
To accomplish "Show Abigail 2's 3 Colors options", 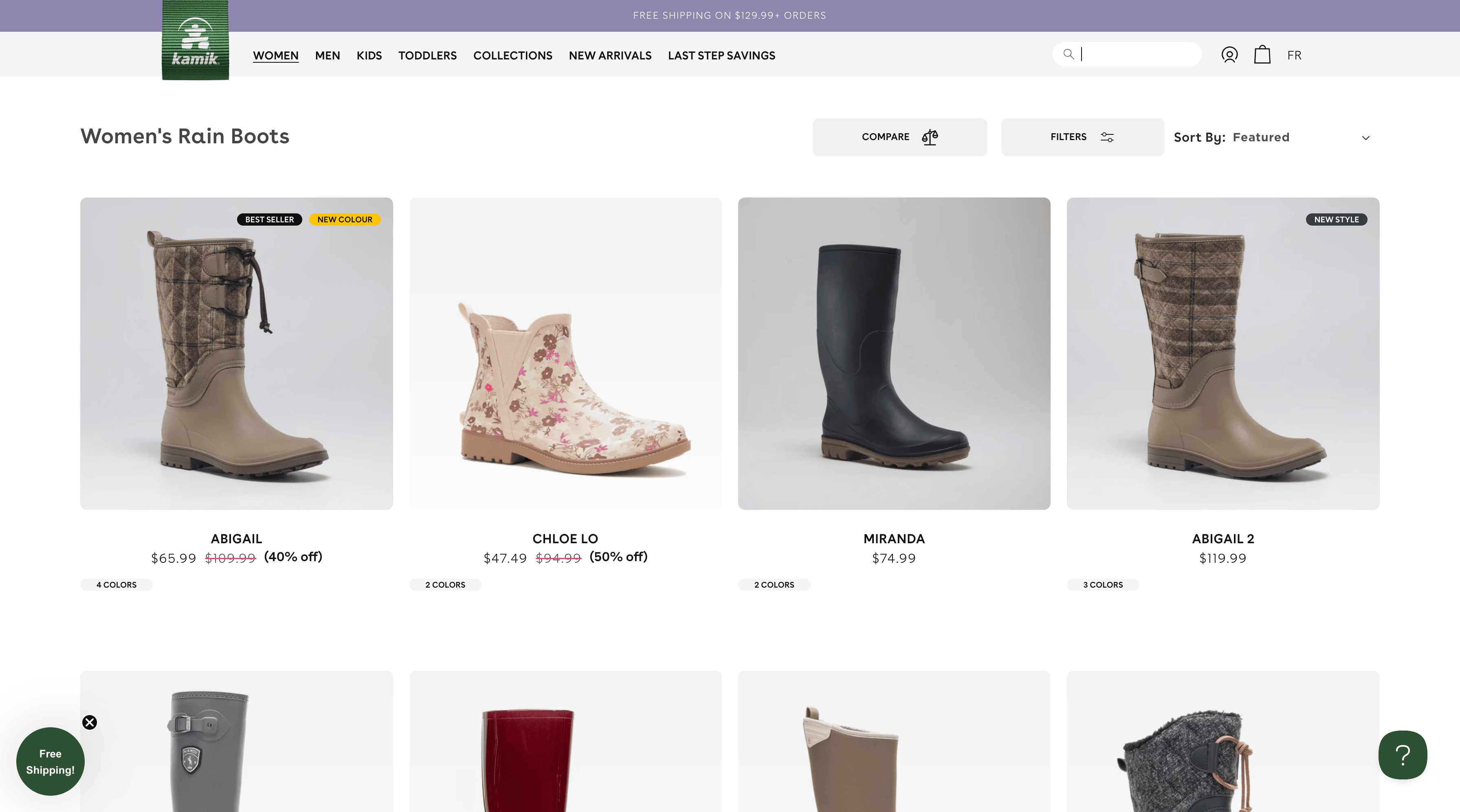I will [x=1102, y=585].
